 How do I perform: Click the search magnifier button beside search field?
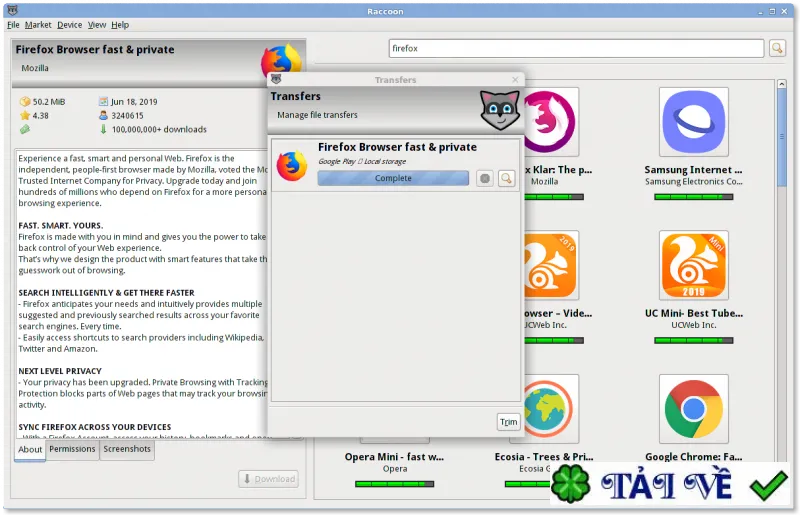tap(777, 48)
